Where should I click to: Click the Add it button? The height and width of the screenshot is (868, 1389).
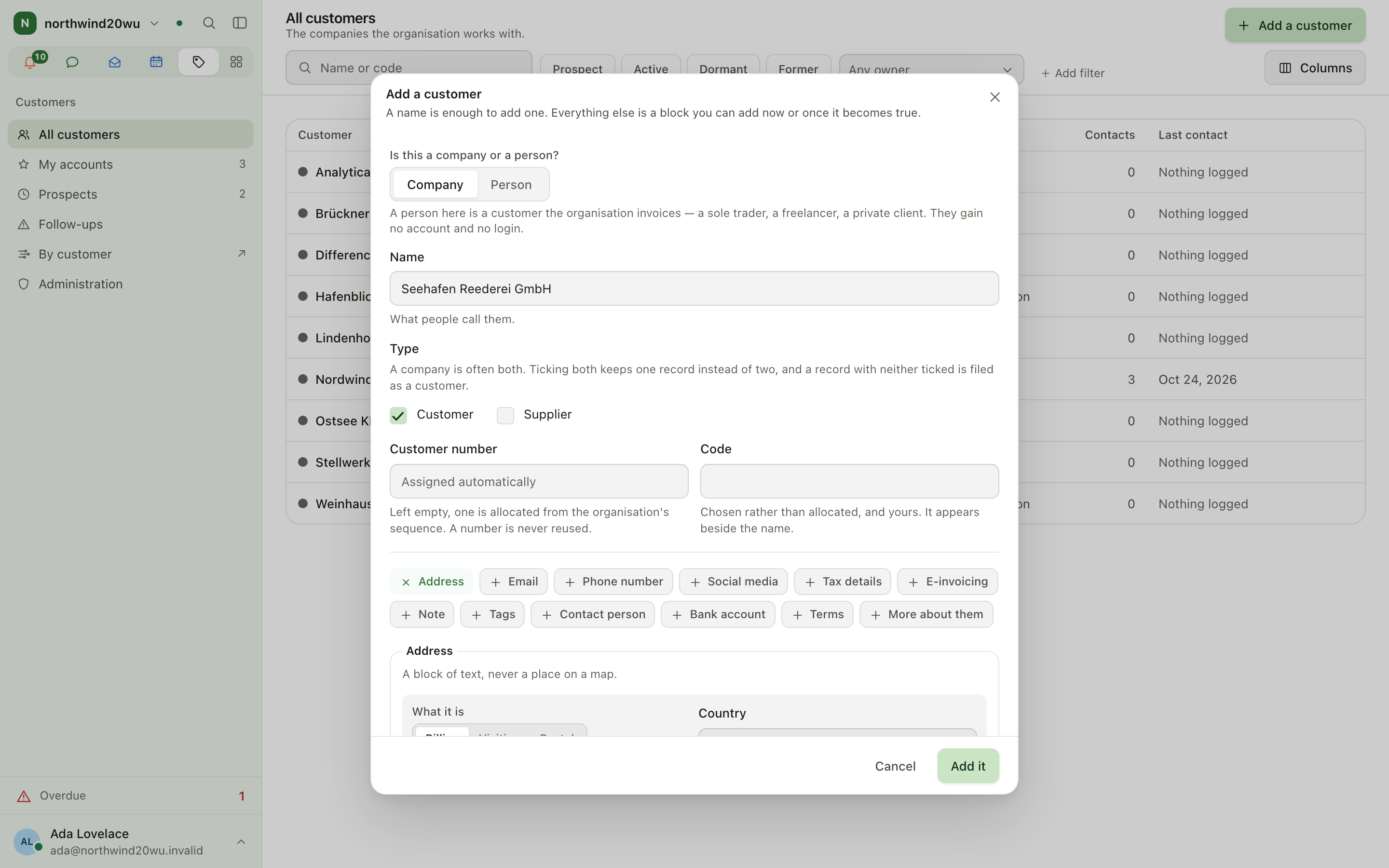967,766
